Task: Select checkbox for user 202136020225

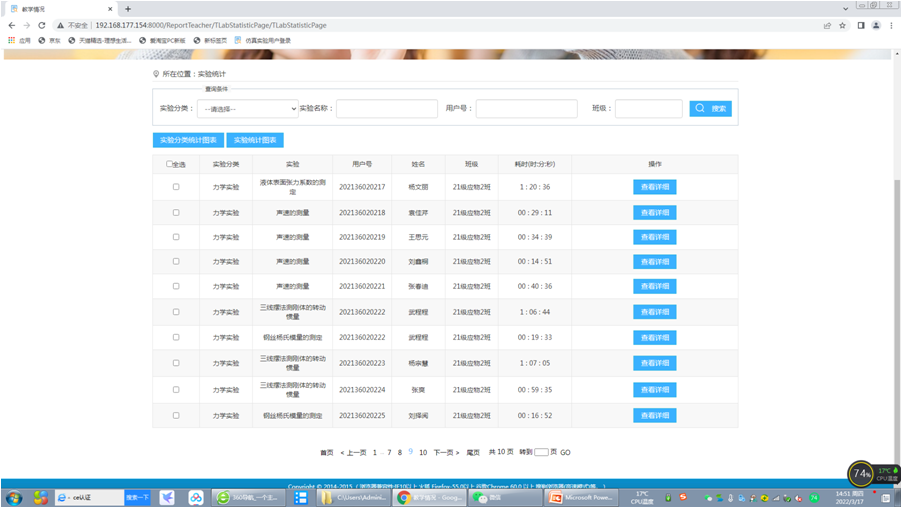Action: (x=176, y=415)
